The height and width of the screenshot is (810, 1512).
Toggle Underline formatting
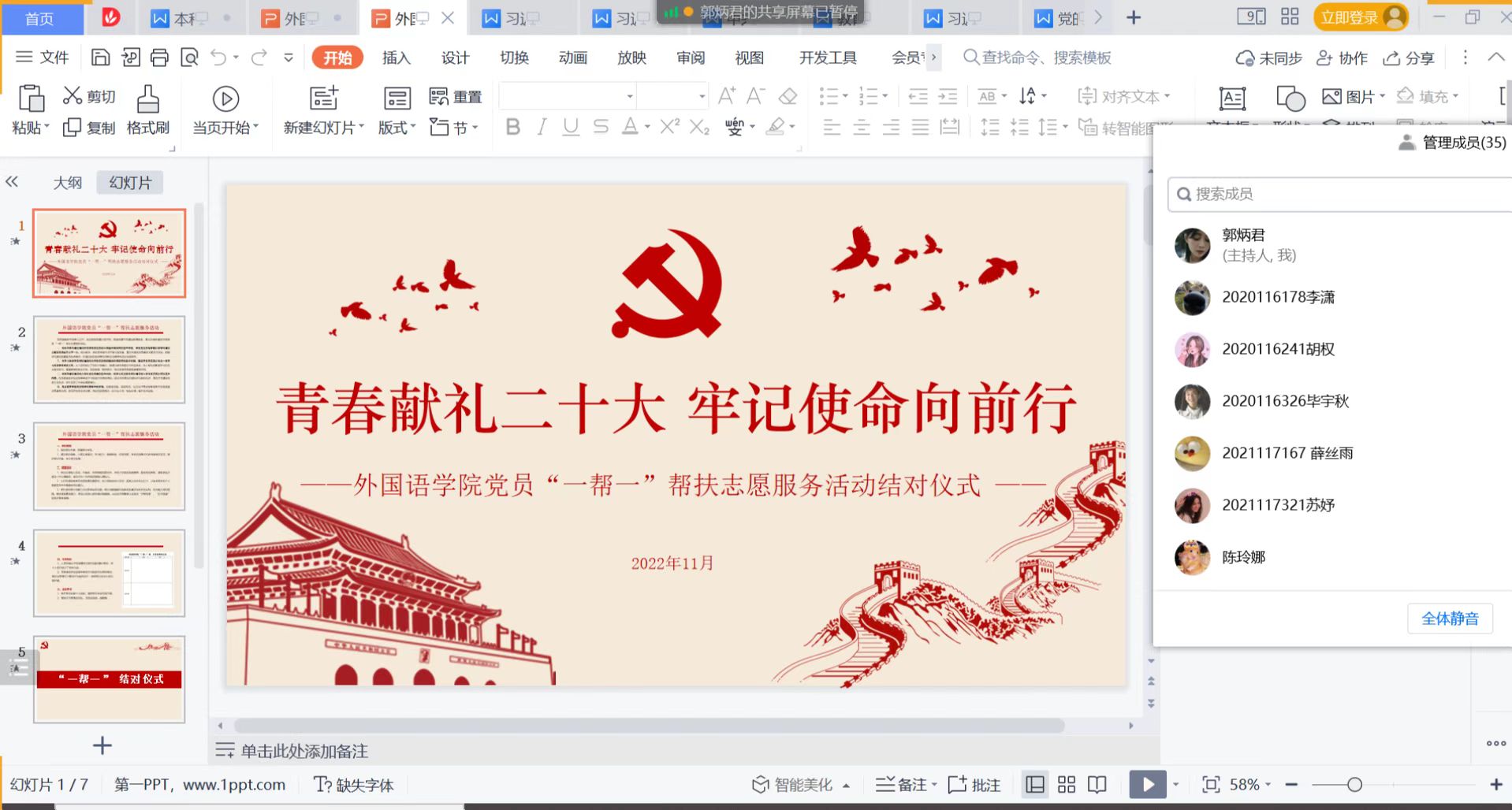click(571, 127)
